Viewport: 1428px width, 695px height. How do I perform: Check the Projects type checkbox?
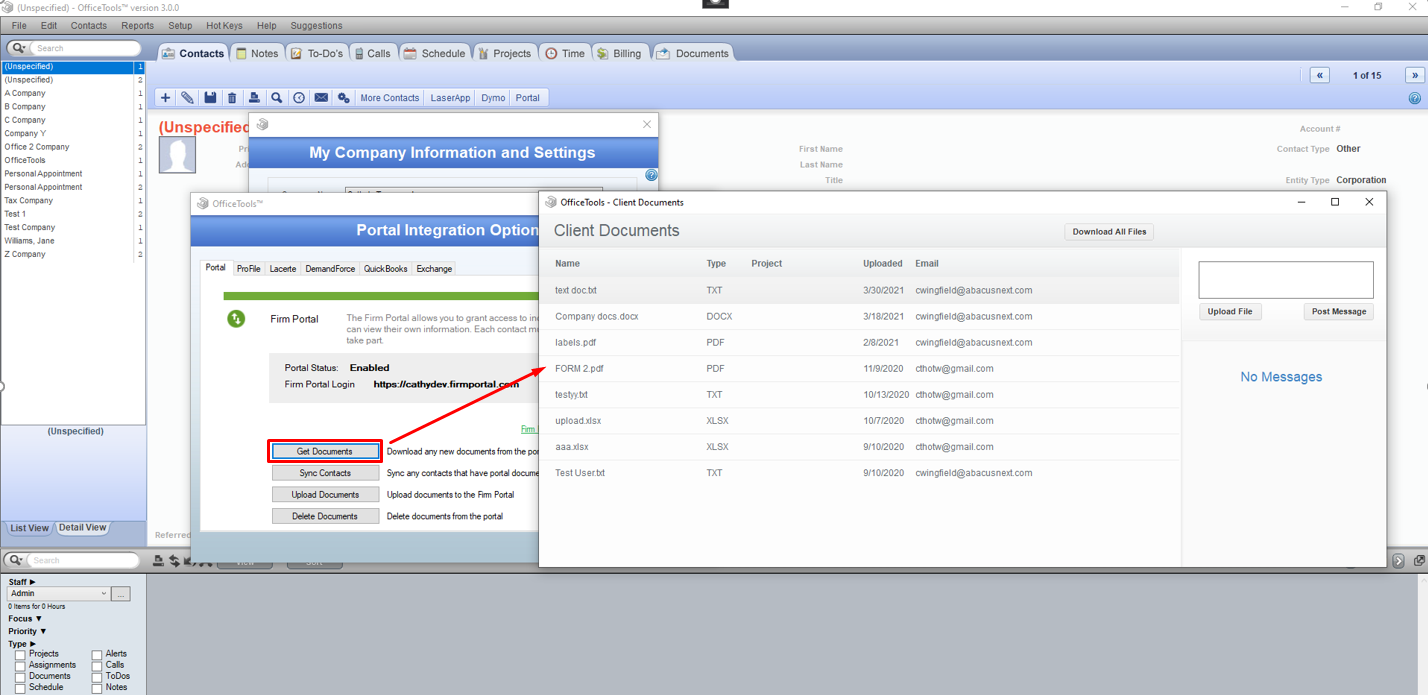coord(20,655)
